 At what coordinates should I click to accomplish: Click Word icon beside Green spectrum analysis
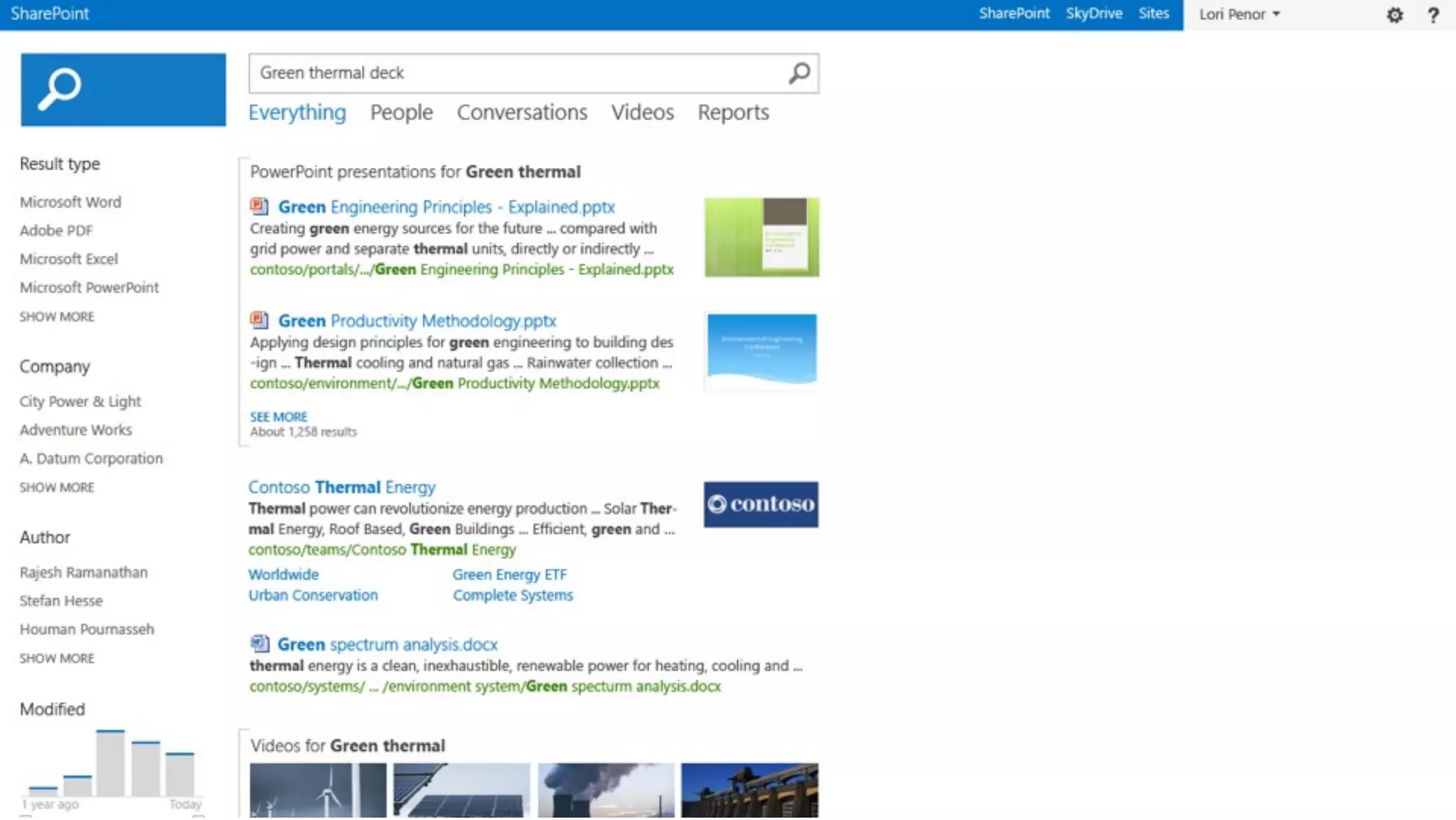click(259, 644)
